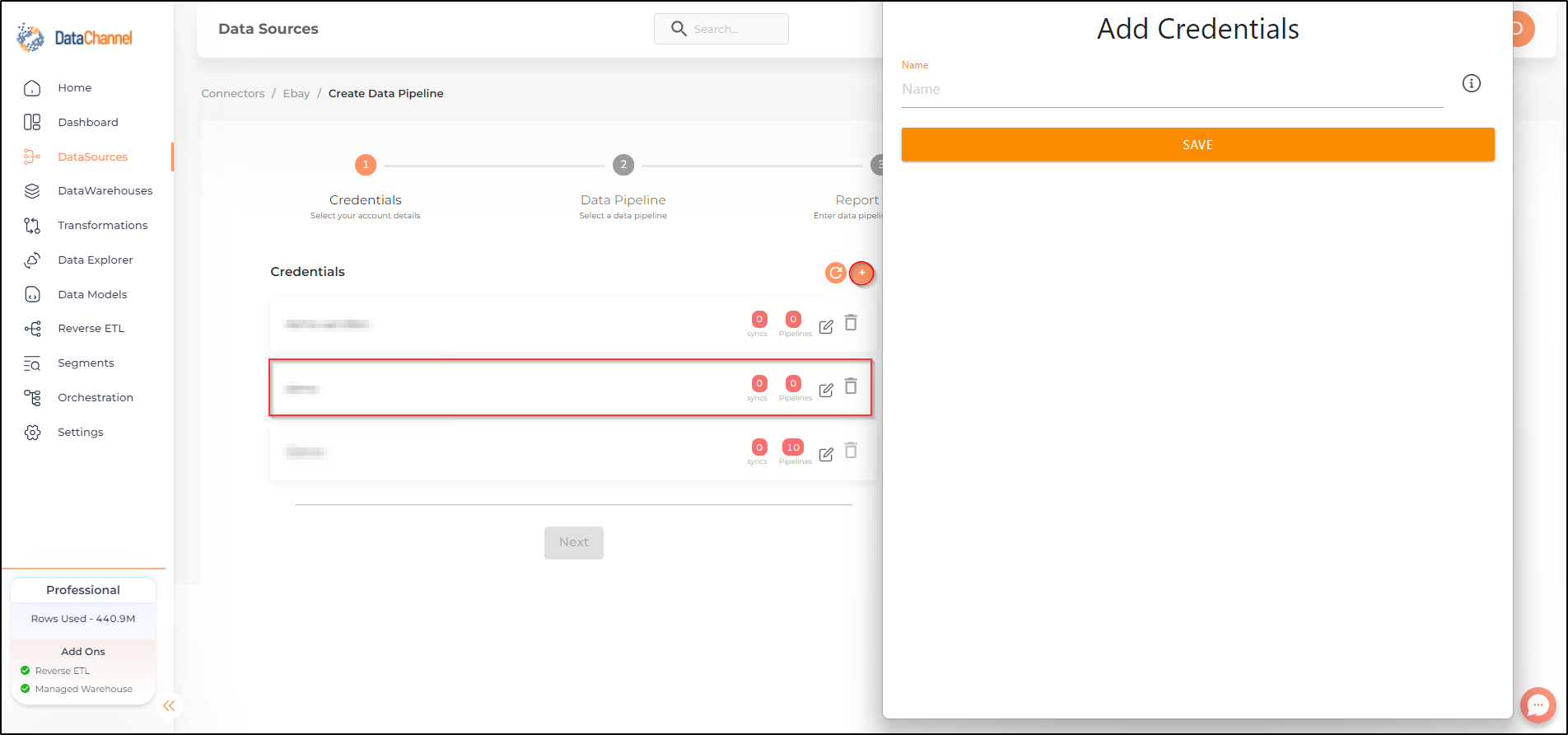Viewport: 1568px width, 735px height.
Task: Open the chat support bubble icon
Action: coord(1538,705)
